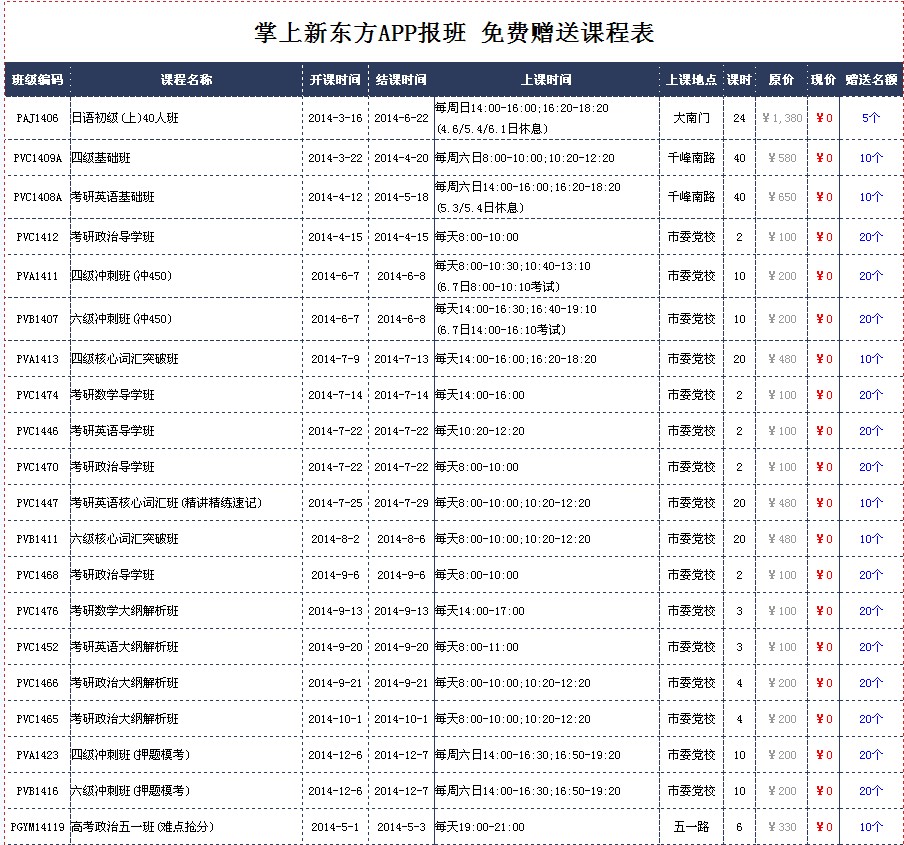Click the 原价 column header

pyautogui.click(x=781, y=80)
